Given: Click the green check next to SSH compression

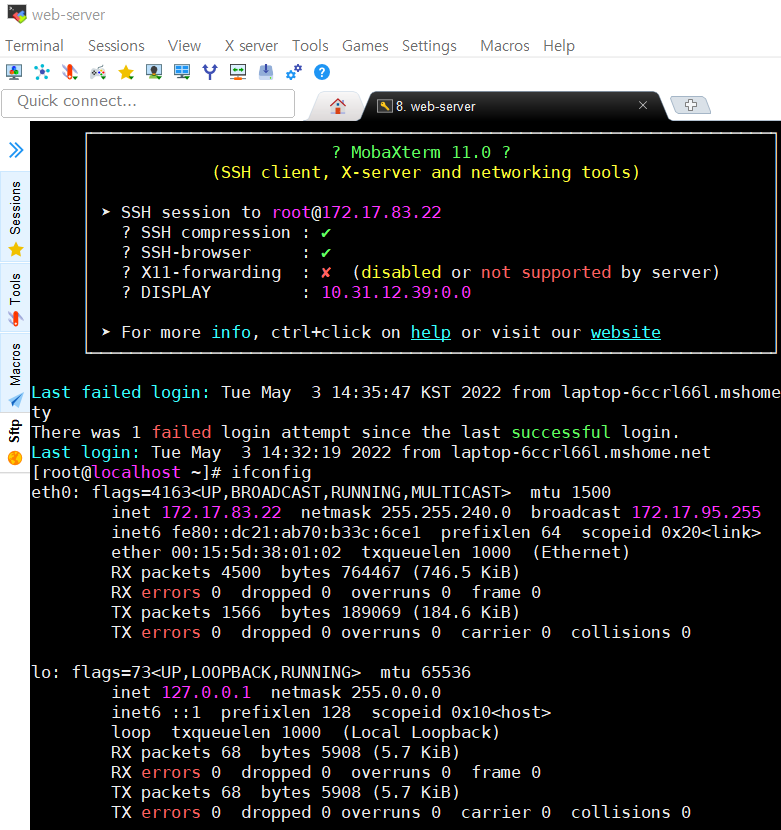Looking at the screenshot, I should click(326, 232).
